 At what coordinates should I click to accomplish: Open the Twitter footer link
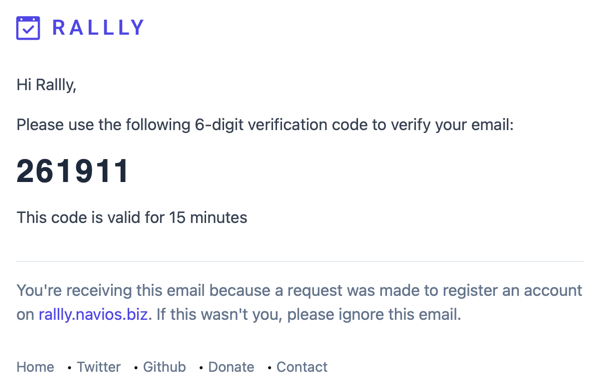point(99,367)
